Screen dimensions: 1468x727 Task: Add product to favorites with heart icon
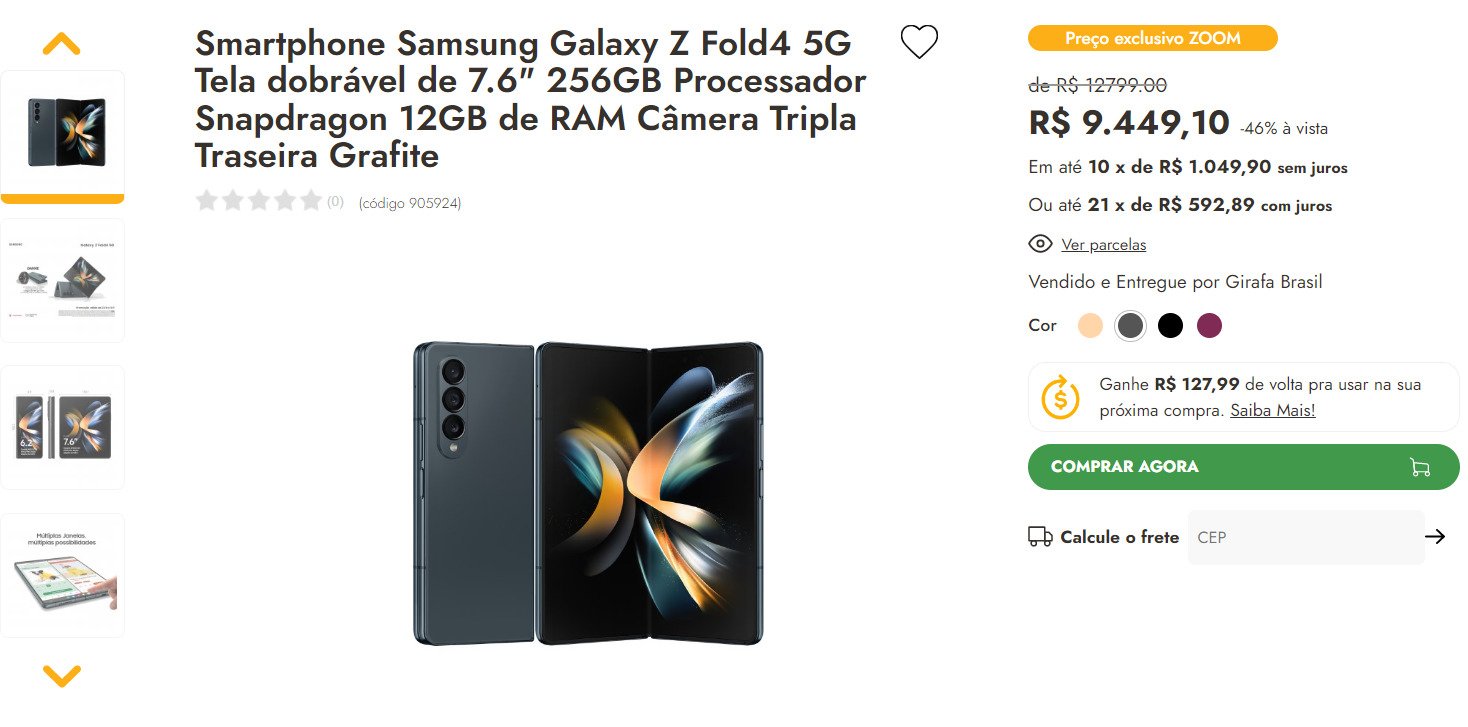pyautogui.click(x=919, y=42)
